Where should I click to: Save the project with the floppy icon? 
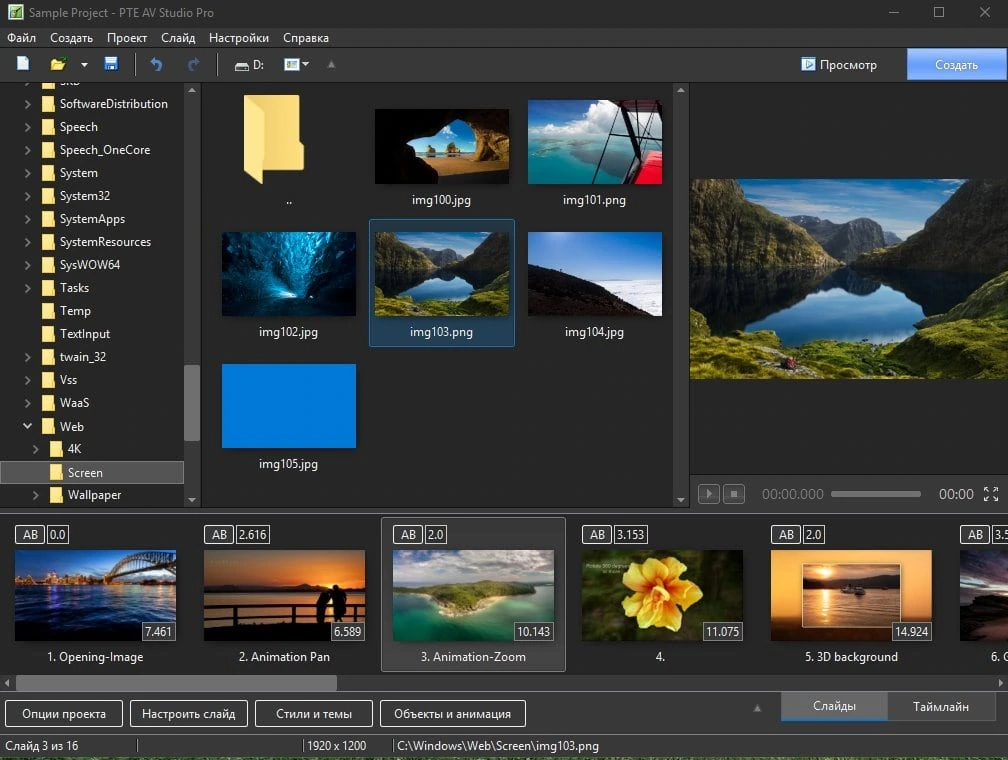click(x=111, y=64)
